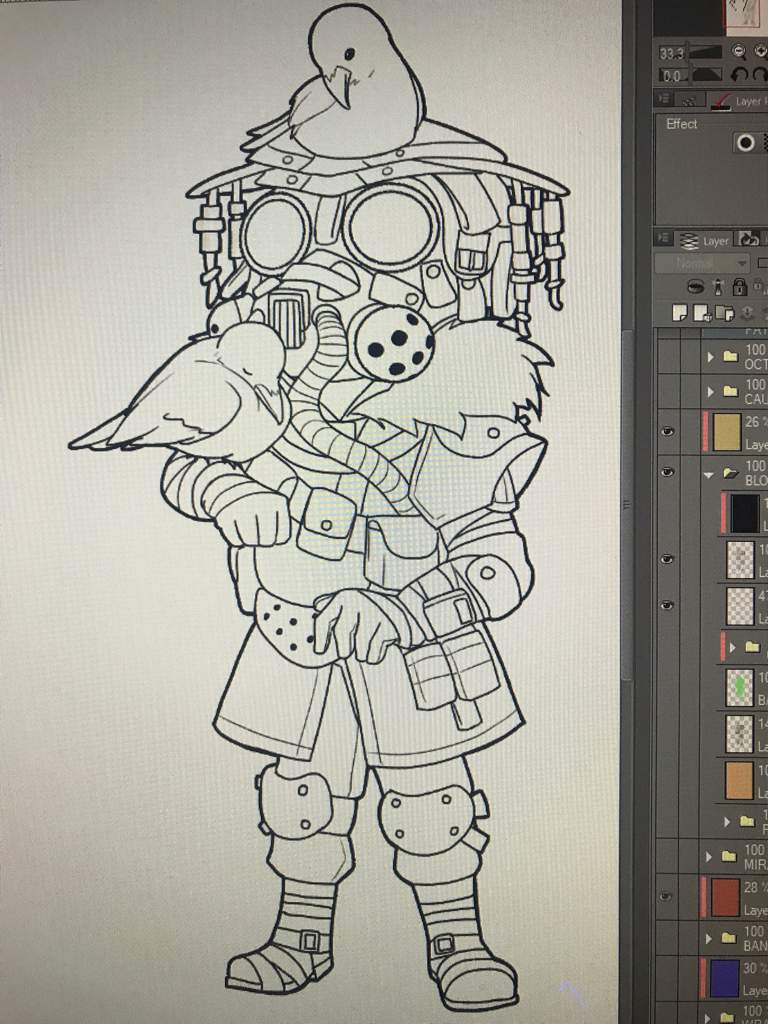Click the canvas vertical scrollbar thumb
768x1024 pixels.
click(628, 503)
